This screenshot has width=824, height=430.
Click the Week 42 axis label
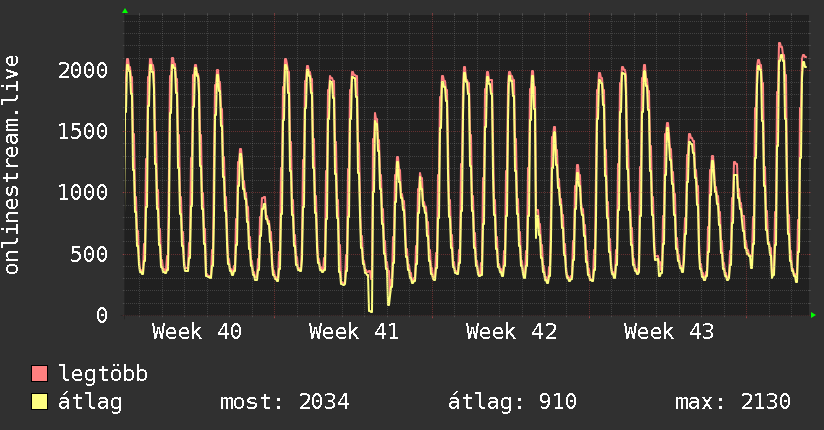(511, 332)
